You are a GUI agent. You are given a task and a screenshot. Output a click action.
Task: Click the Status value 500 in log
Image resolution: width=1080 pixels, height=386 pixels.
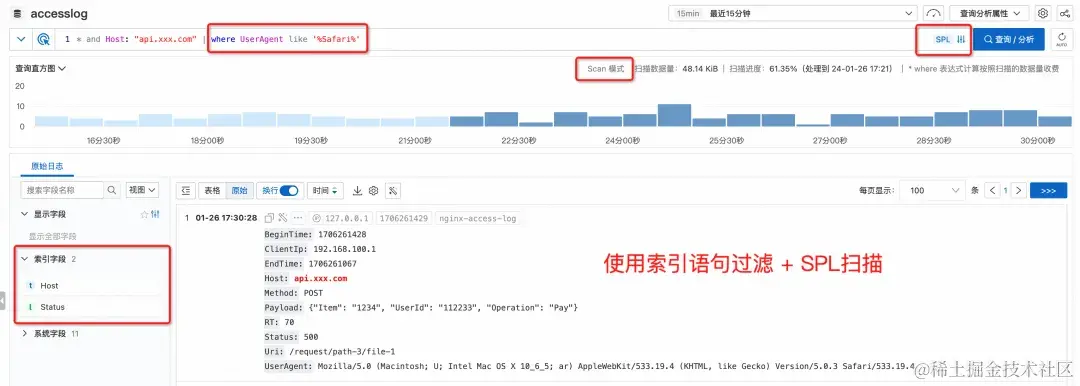[x=311, y=337]
